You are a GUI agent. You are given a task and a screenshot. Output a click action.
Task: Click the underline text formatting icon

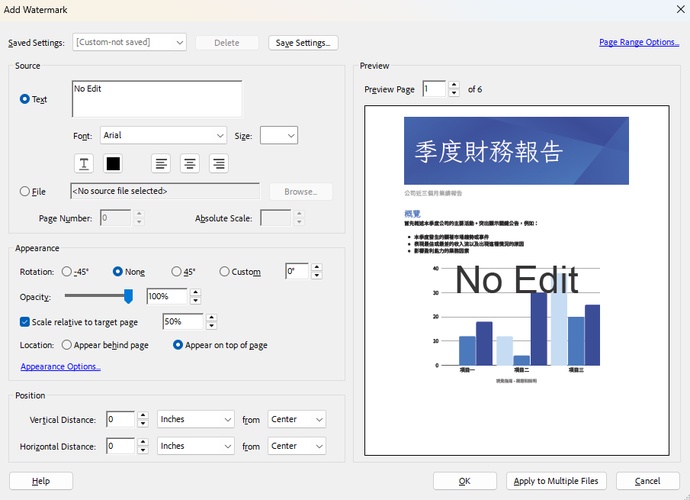[x=85, y=163]
